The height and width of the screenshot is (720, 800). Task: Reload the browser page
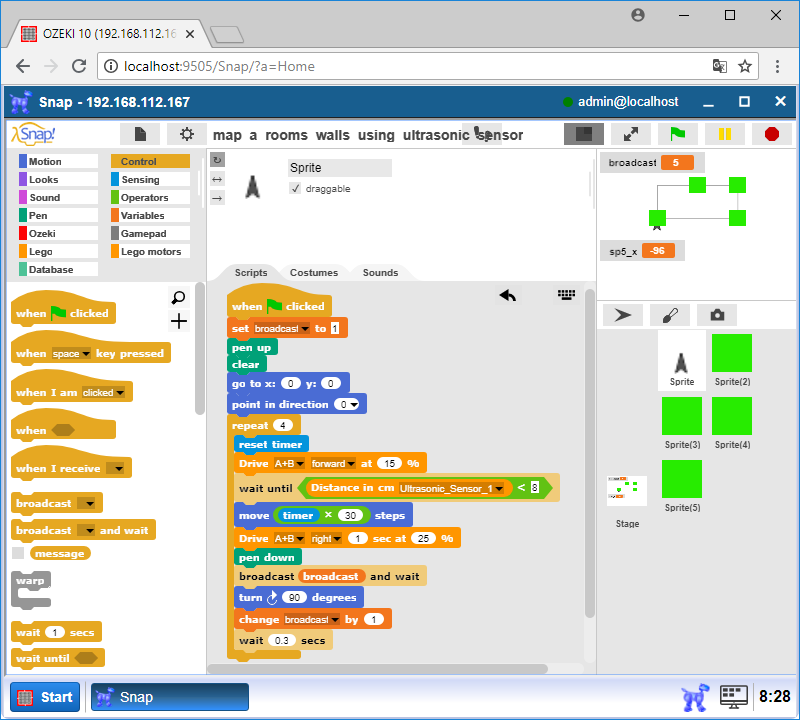[79, 66]
